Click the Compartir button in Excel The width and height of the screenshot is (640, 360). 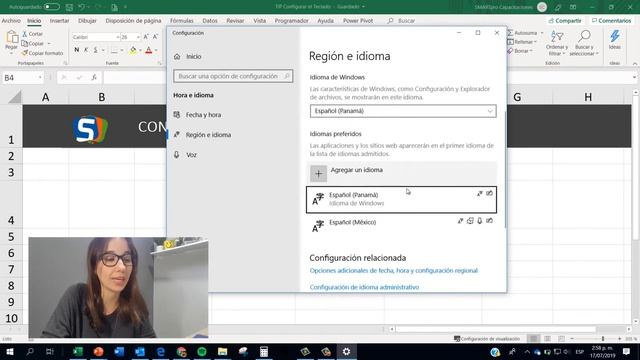point(565,20)
